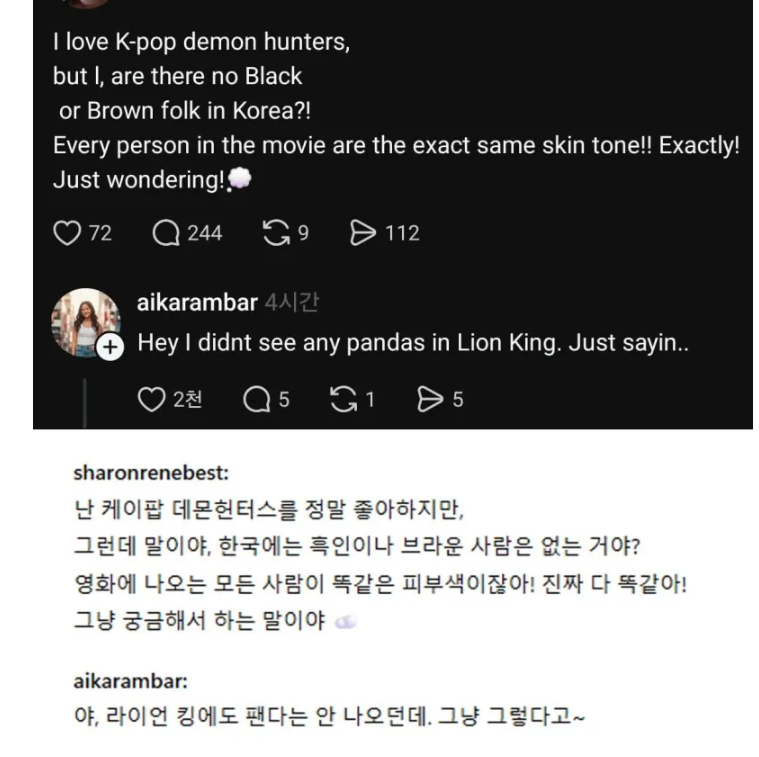Select the sharonrenebest translated name label
Screen dimensions: 759x757
[150, 472]
